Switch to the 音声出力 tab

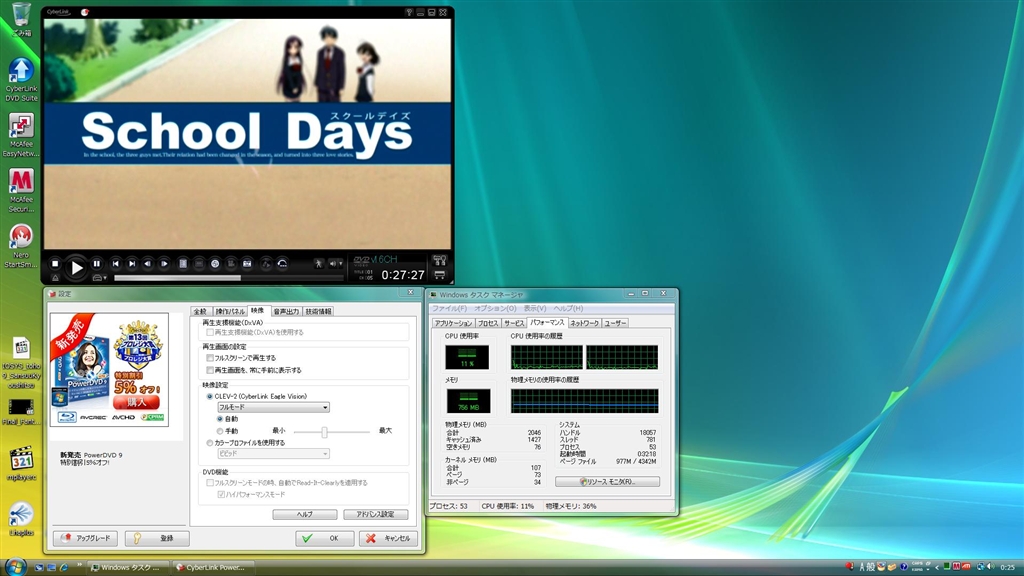[286, 312]
